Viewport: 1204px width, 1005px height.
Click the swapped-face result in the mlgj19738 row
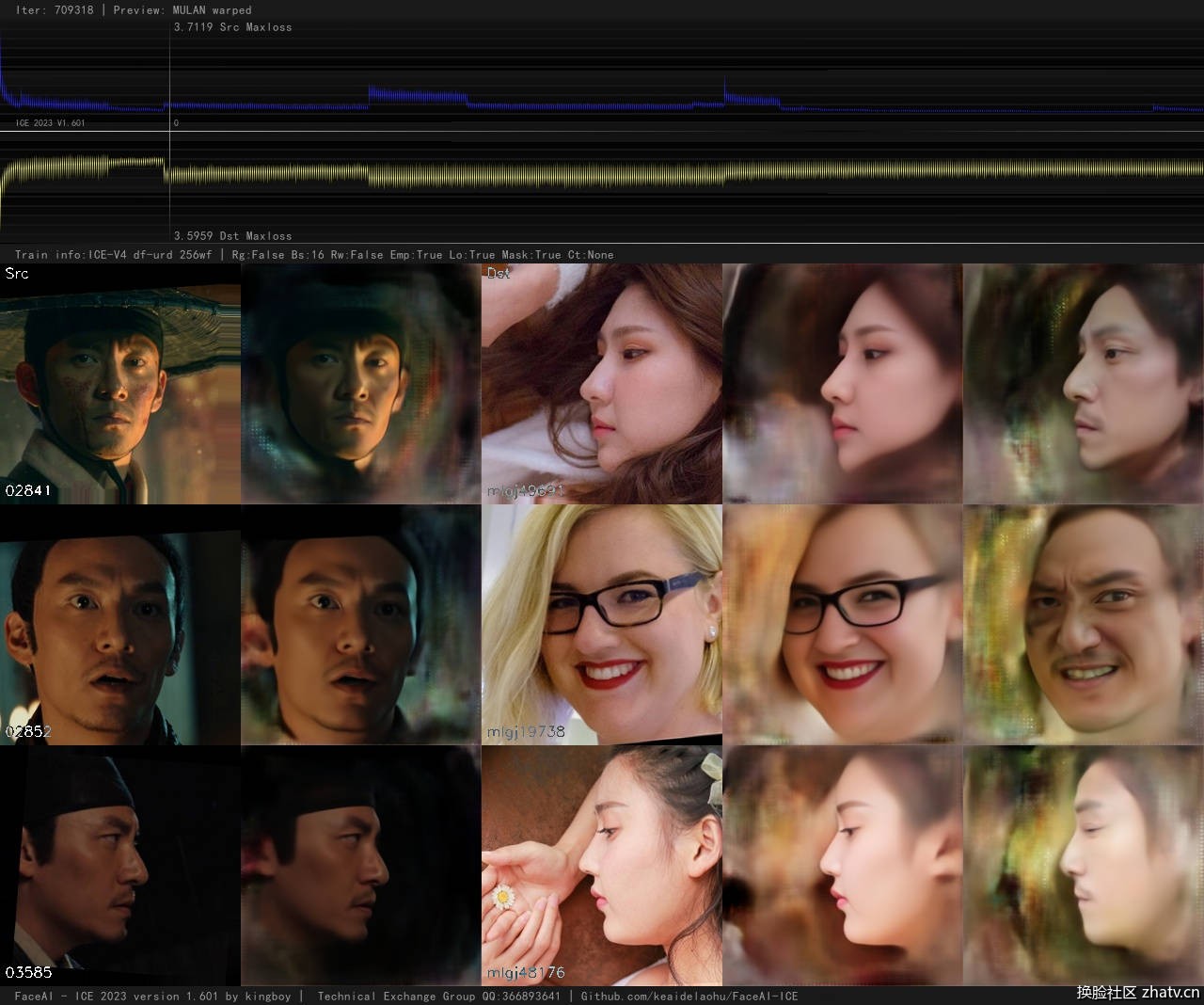(1084, 625)
